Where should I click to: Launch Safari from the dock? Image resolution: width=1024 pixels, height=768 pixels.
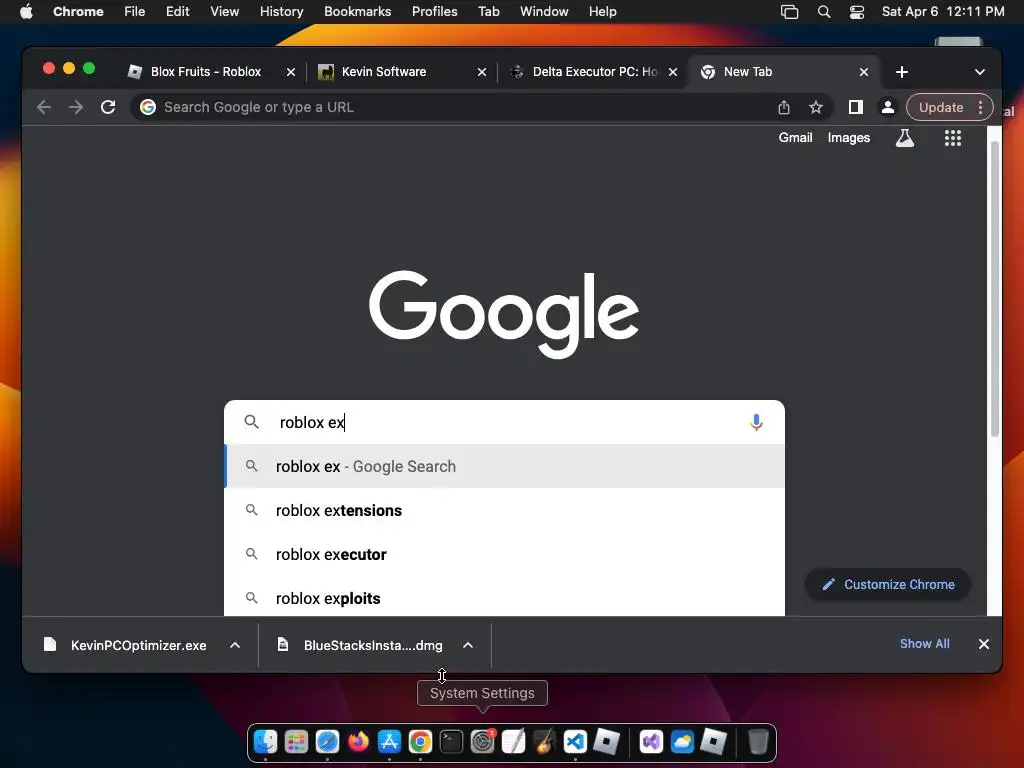tap(327, 742)
